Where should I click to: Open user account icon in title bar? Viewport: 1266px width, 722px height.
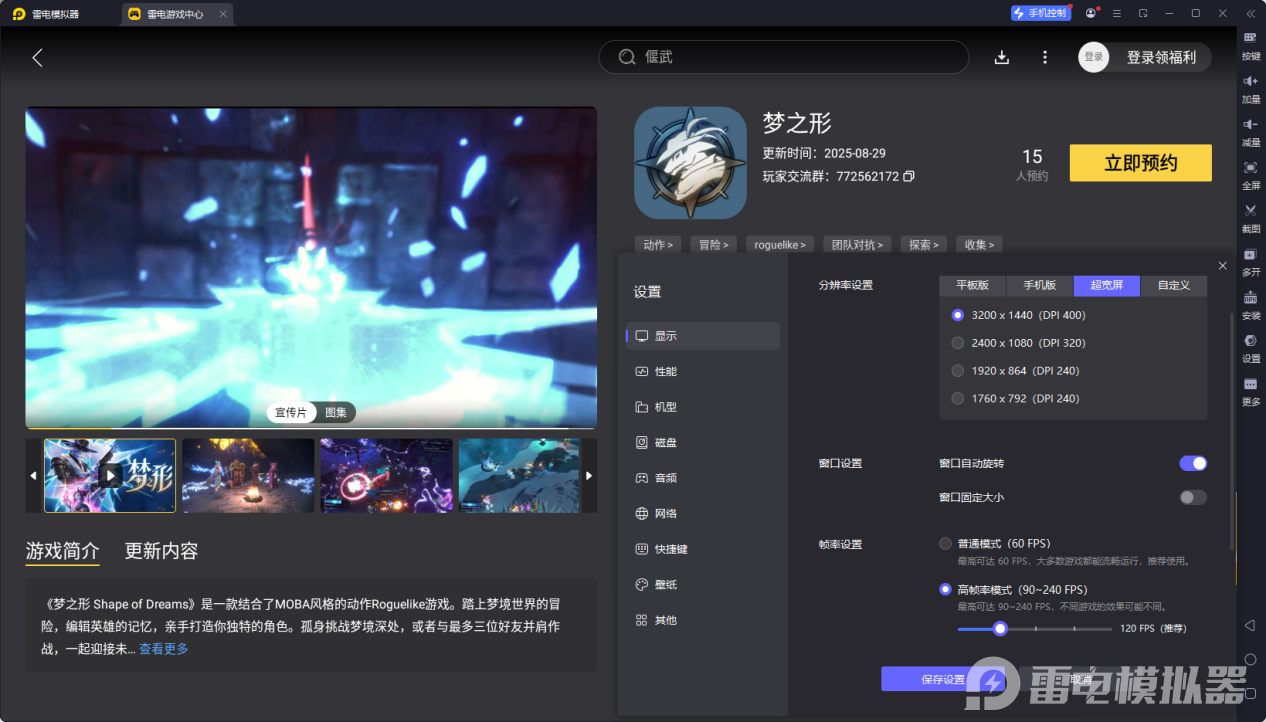click(x=1090, y=13)
